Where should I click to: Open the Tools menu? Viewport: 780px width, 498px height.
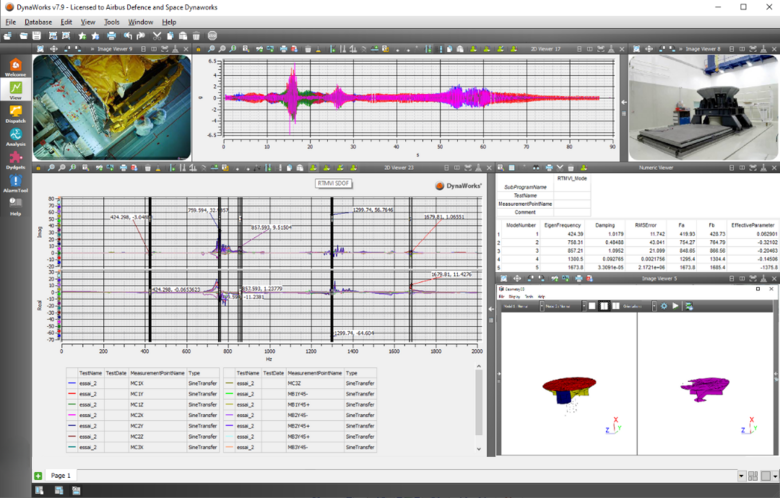[111, 22]
